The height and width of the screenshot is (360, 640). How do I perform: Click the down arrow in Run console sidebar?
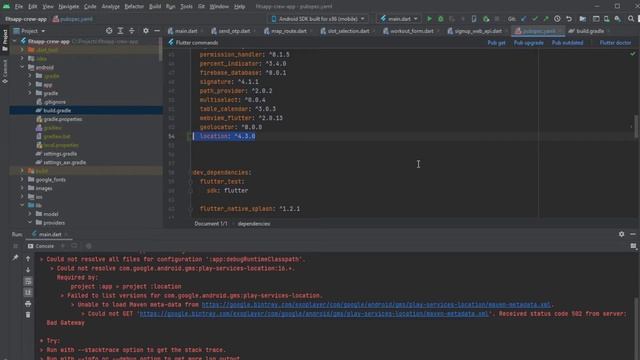click(x=28, y=270)
